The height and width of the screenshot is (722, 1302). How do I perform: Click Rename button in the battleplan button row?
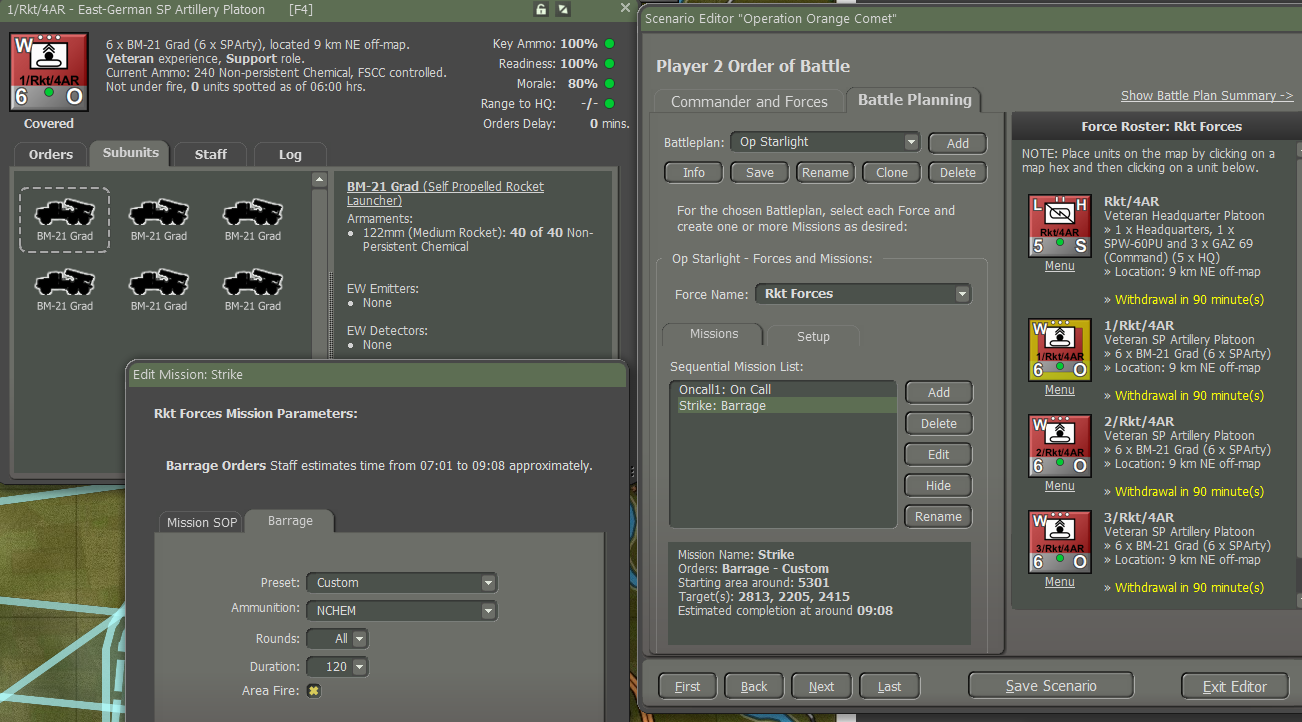pos(826,172)
